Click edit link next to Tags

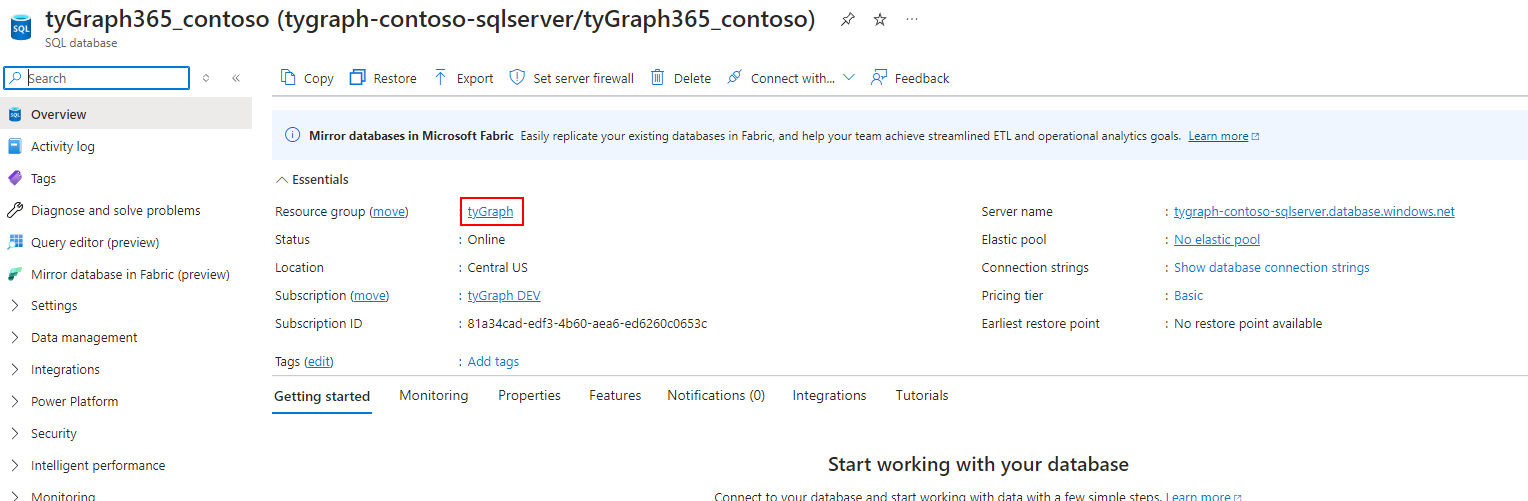click(x=318, y=361)
